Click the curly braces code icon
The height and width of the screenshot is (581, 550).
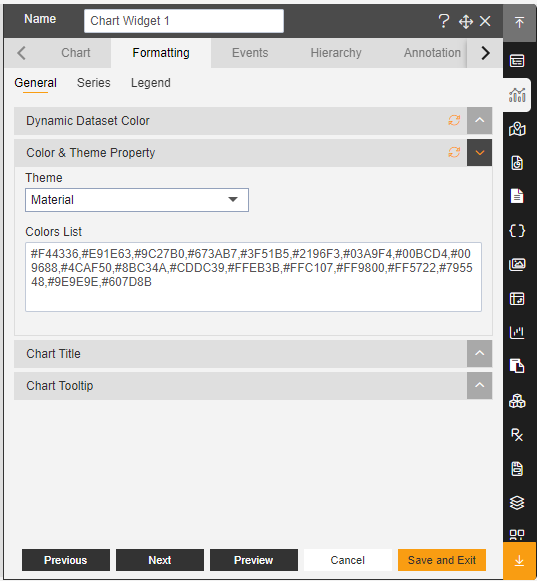click(517, 230)
